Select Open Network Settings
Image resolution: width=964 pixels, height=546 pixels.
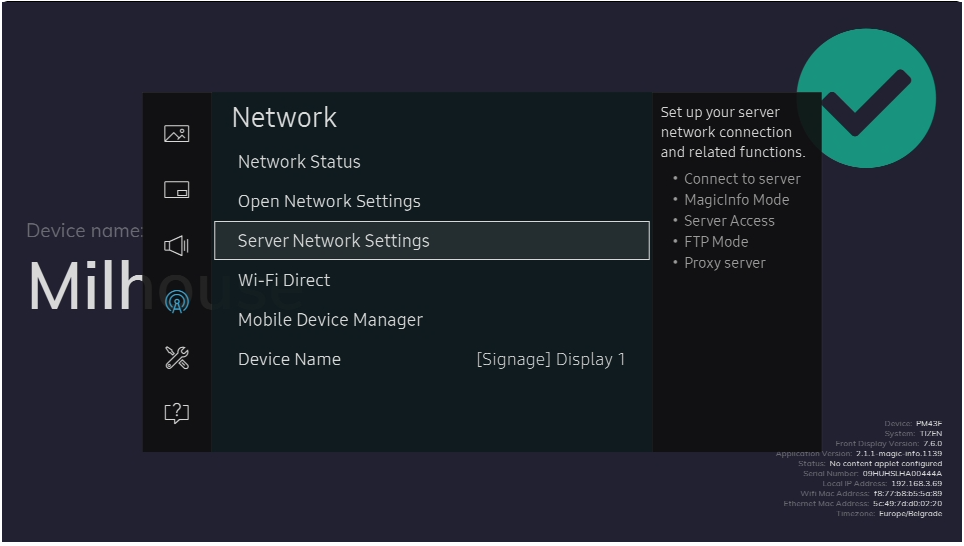(x=329, y=202)
